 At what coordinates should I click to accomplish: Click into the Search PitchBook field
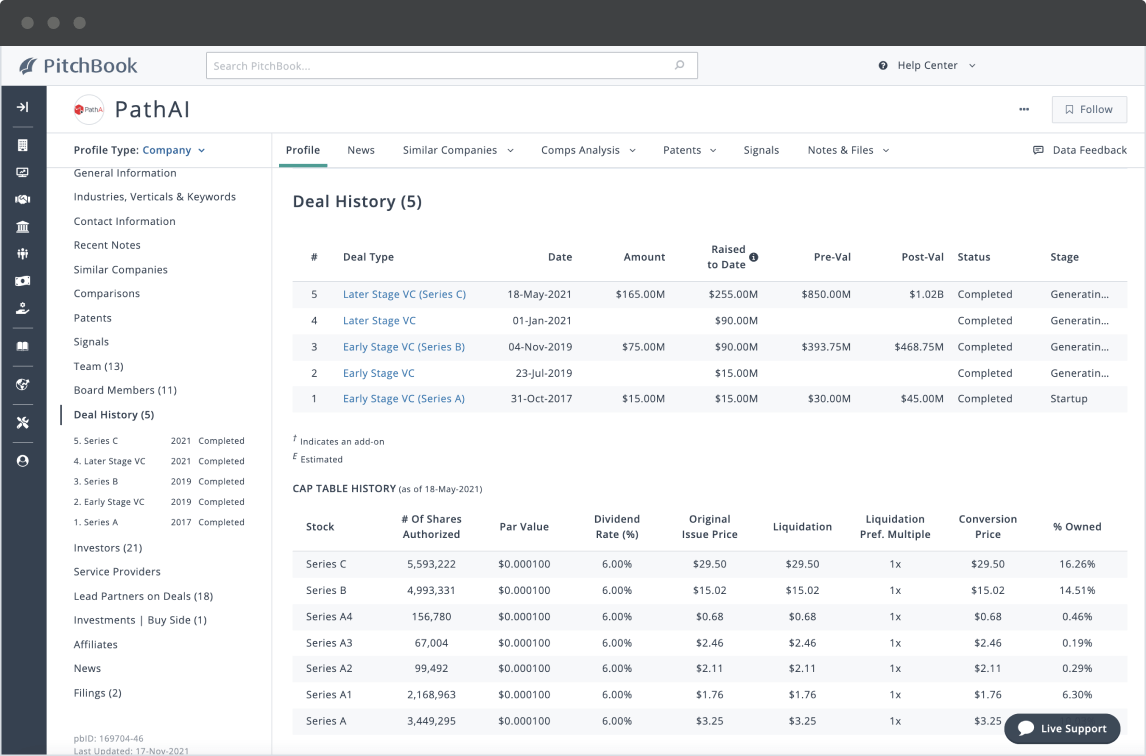pyautogui.click(x=452, y=65)
